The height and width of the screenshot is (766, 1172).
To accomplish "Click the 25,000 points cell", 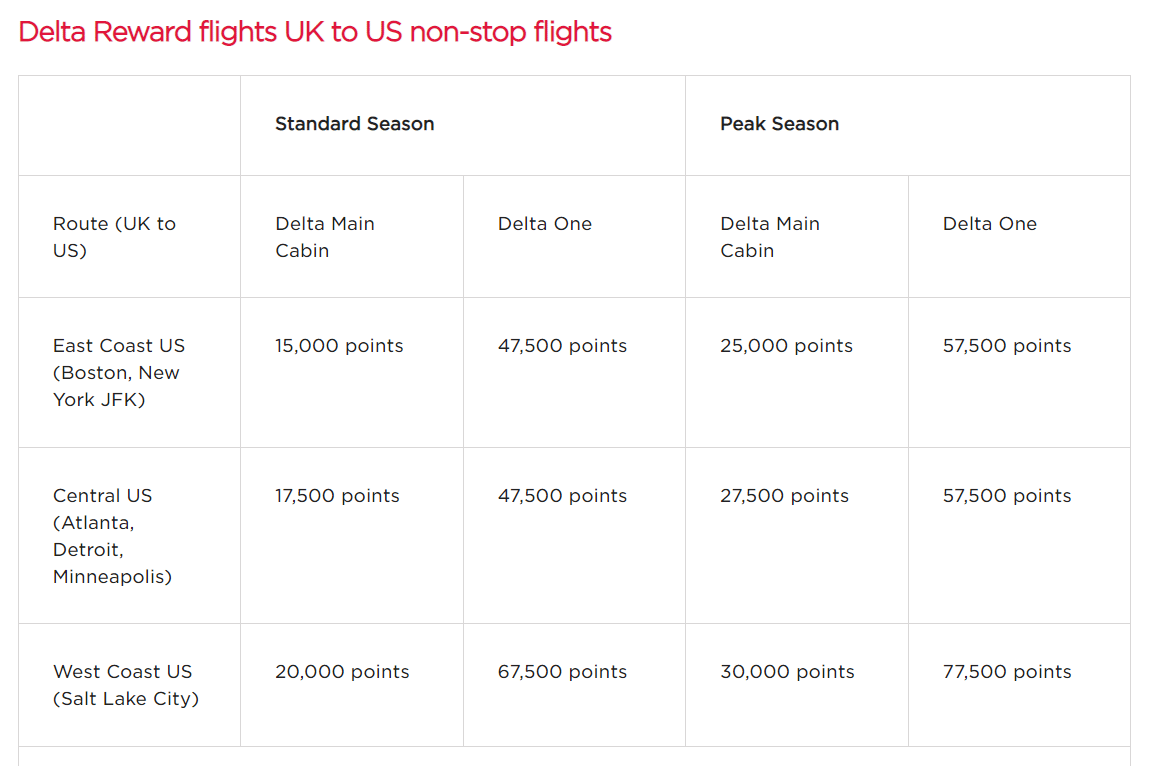I will [x=786, y=346].
